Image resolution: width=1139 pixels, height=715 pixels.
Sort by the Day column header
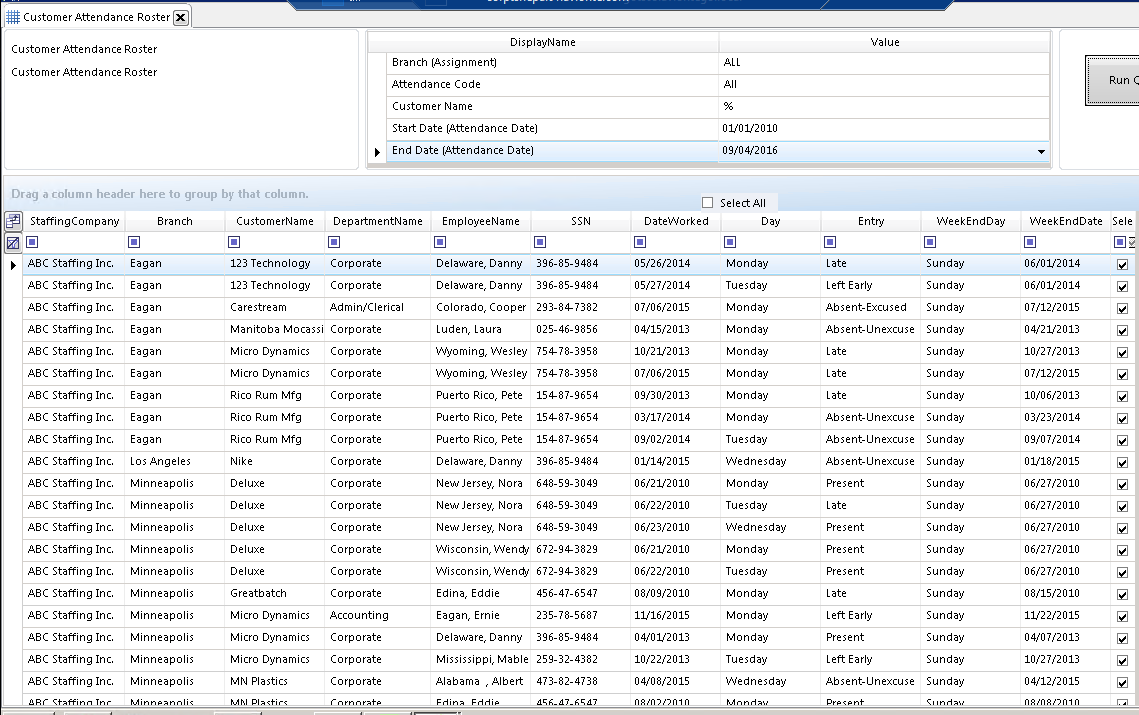coord(771,221)
